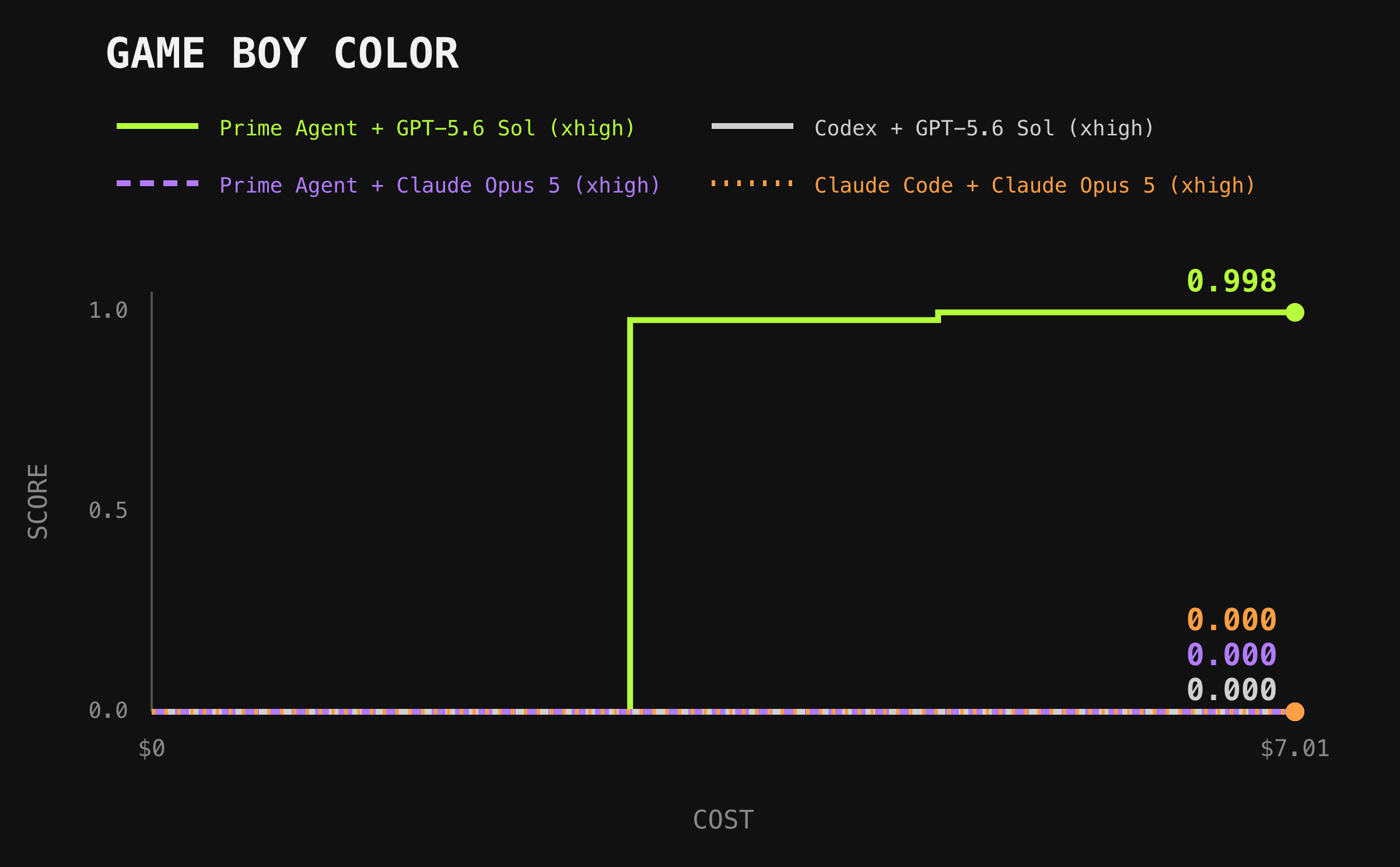1400x867 pixels.
Task: Click the green endpoint marker near 0.998
Action: [x=1295, y=313]
